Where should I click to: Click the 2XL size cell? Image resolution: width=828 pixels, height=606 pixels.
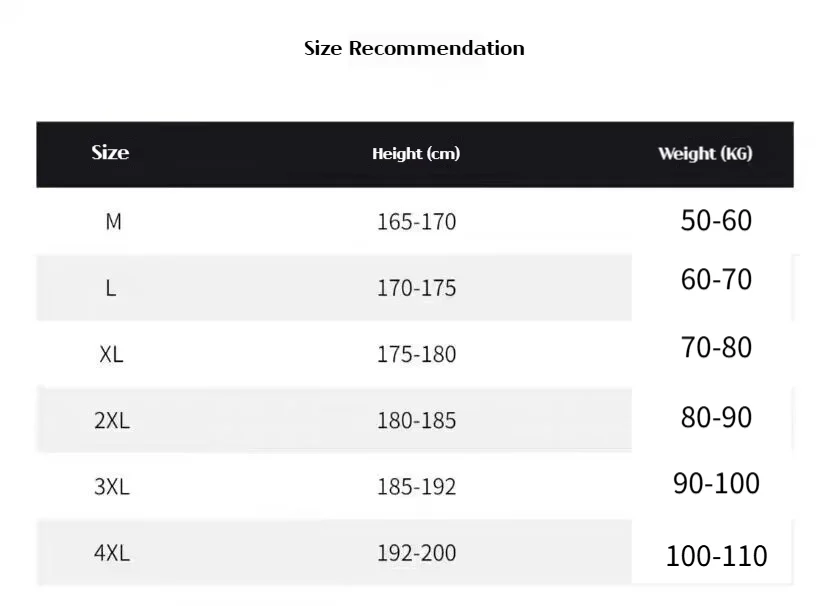[x=112, y=421]
